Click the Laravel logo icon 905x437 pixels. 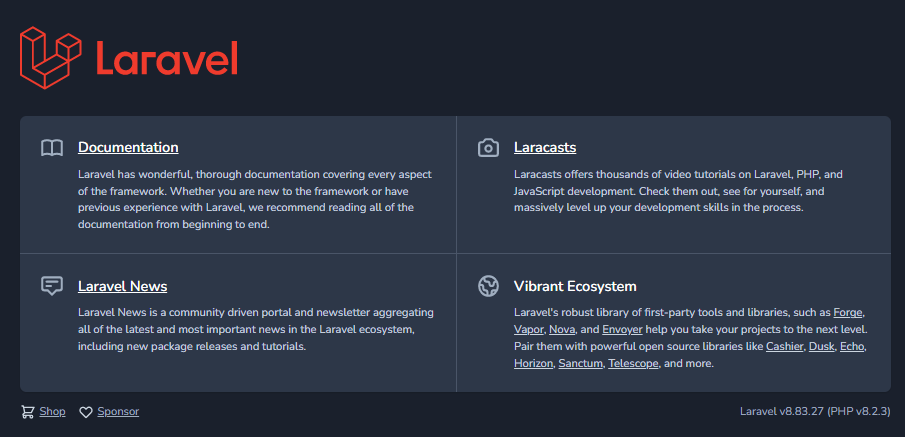(x=50, y=56)
